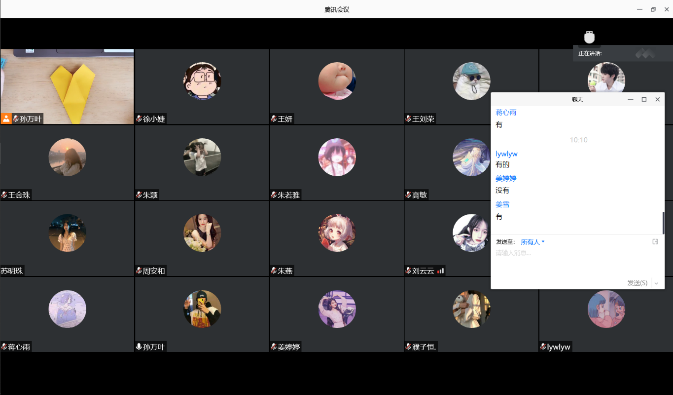
Task: Click sender name 姜雪 in the chat
Action: (503, 204)
